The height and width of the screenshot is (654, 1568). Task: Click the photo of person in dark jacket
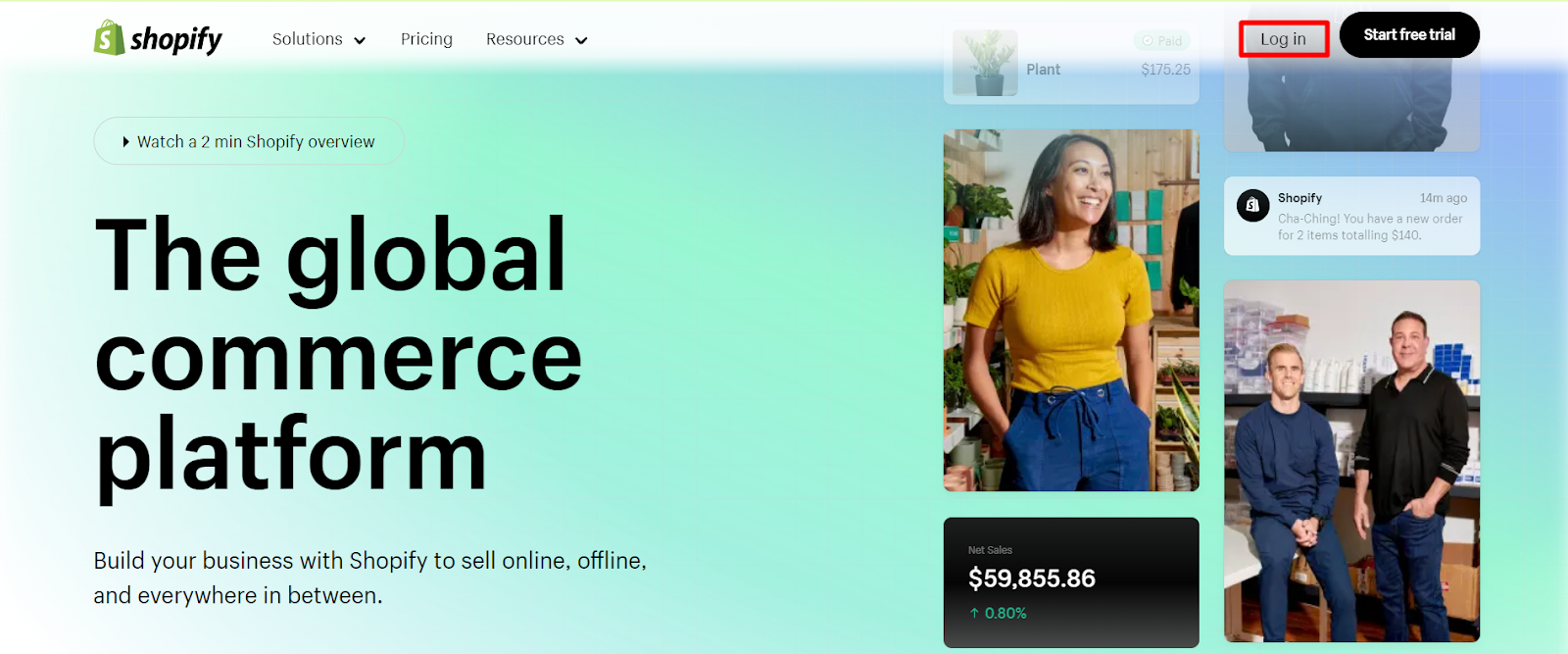click(x=1351, y=106)
